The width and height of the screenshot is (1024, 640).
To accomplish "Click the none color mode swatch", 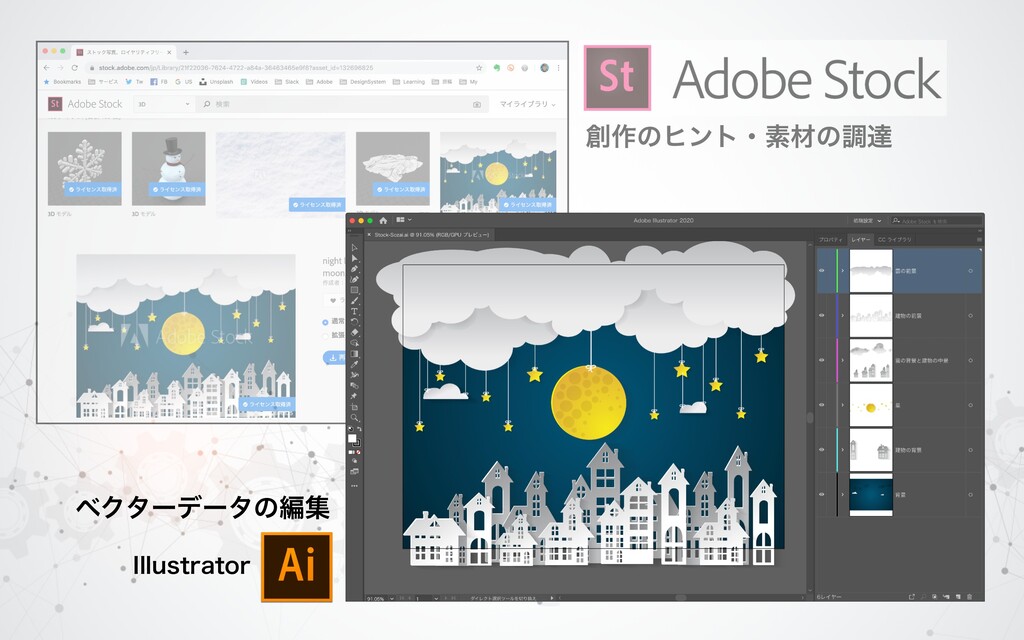I will (359, 452).
